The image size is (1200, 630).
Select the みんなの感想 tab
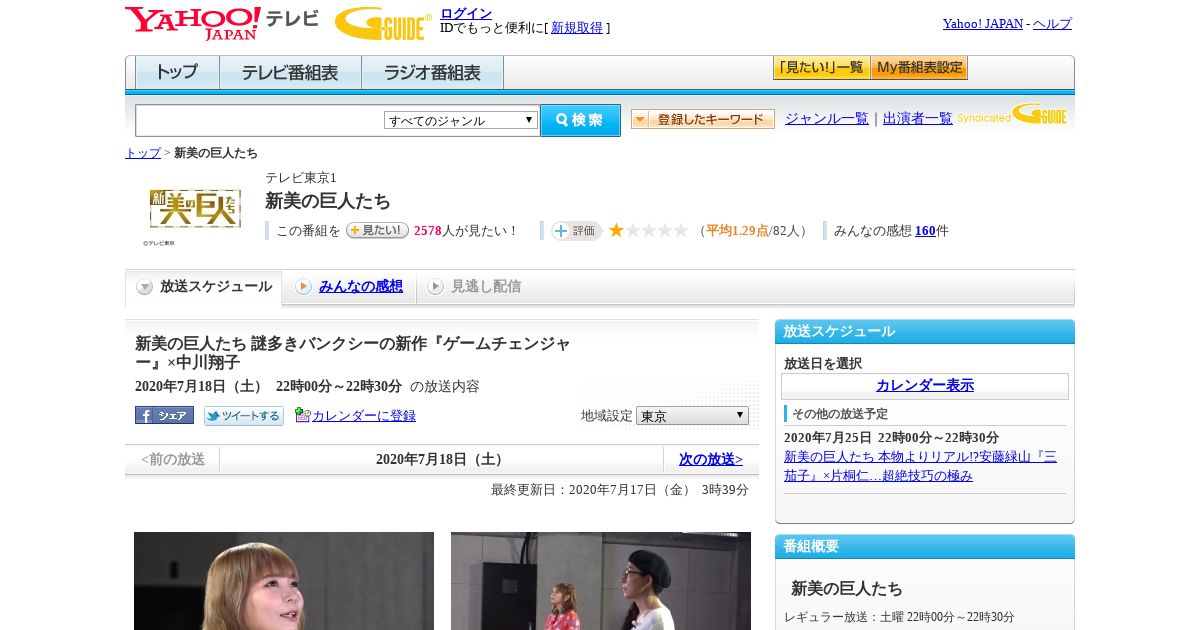click(350, 287)
